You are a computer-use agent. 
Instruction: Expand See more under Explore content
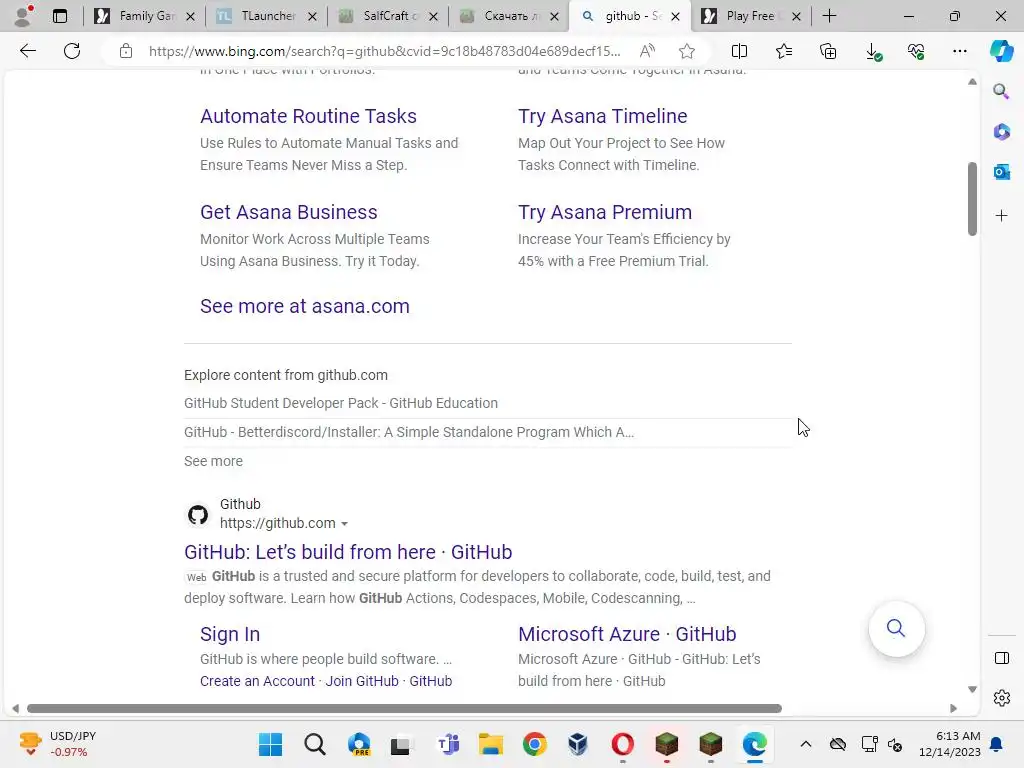[x=213, y=461]
